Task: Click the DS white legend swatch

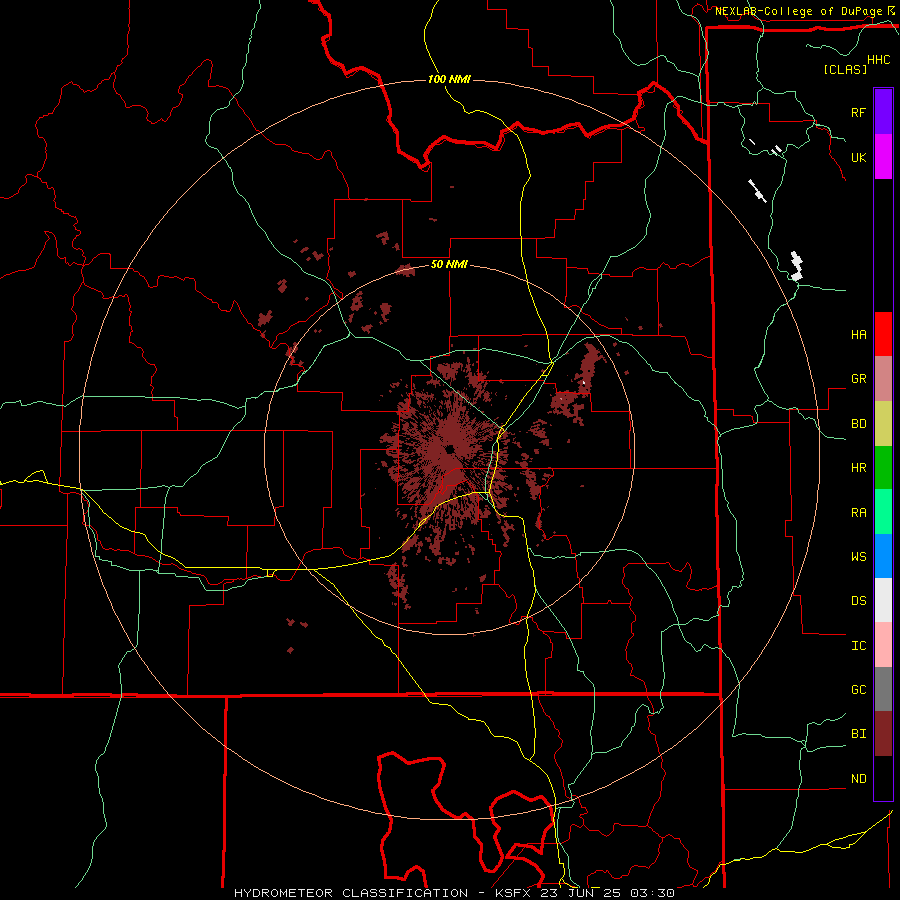Action: pyautogui.click(x=883, y=600)
